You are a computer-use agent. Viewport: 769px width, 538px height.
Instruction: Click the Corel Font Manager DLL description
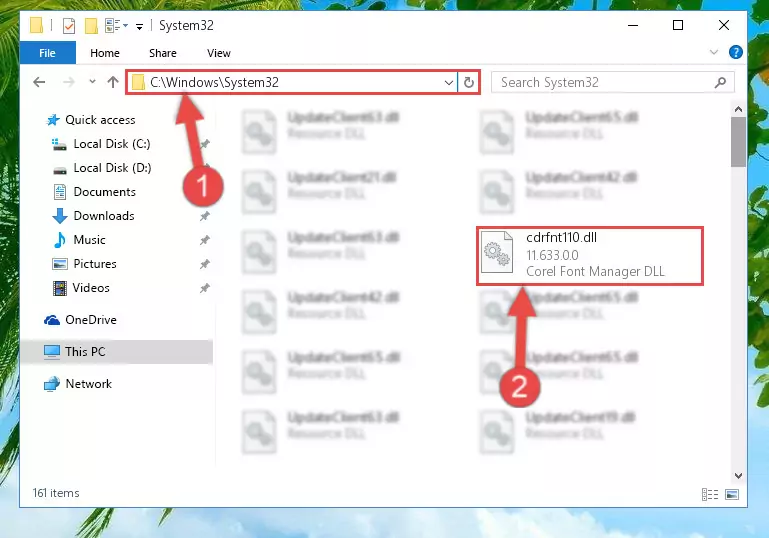(595, 271)
